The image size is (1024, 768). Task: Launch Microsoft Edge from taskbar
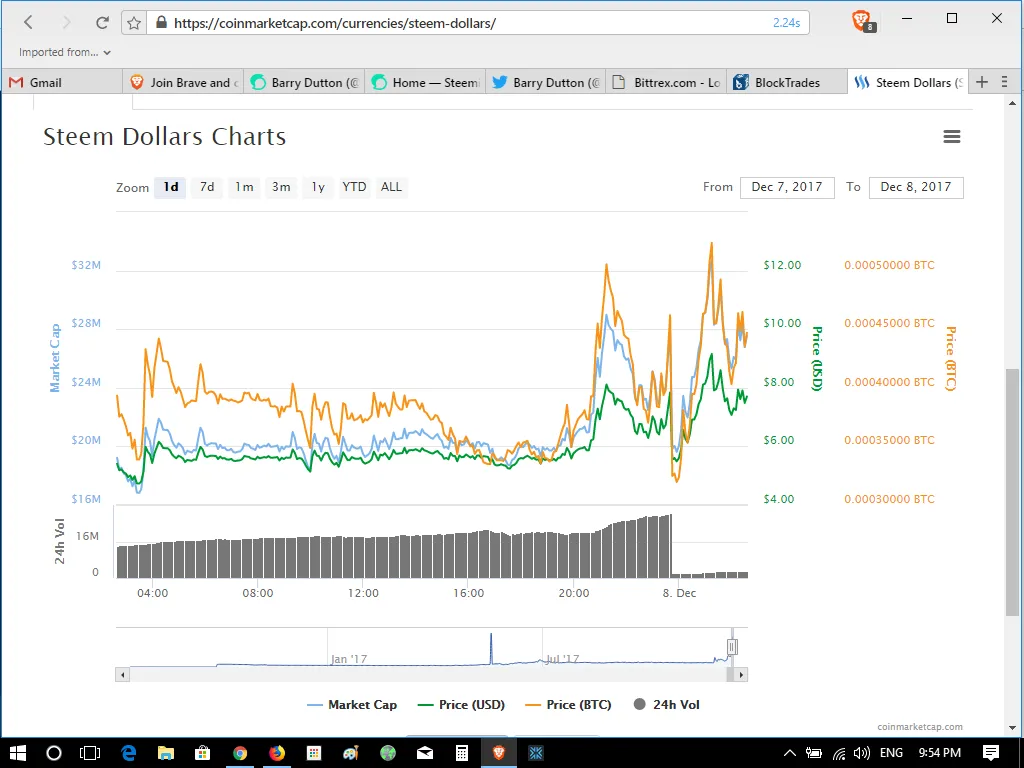128,753
